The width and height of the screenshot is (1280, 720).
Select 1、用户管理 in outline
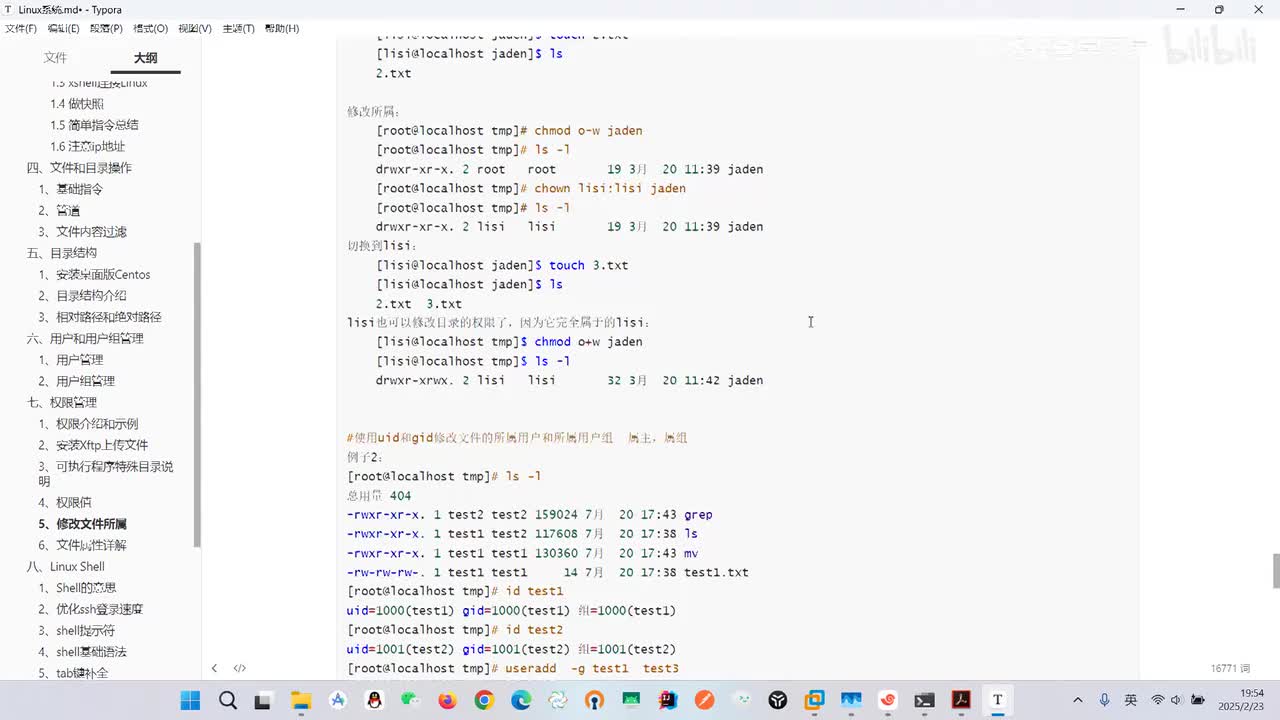[71, 360]
